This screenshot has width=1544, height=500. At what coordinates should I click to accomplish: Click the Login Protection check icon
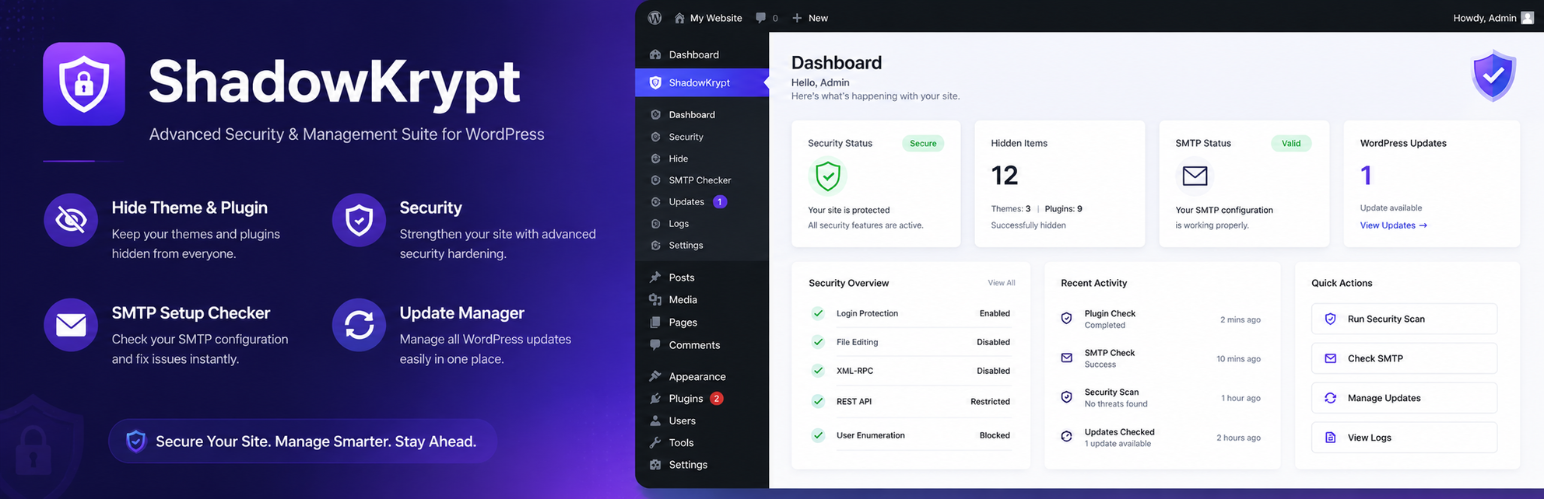pyautogui.click(x=818, y=314)
